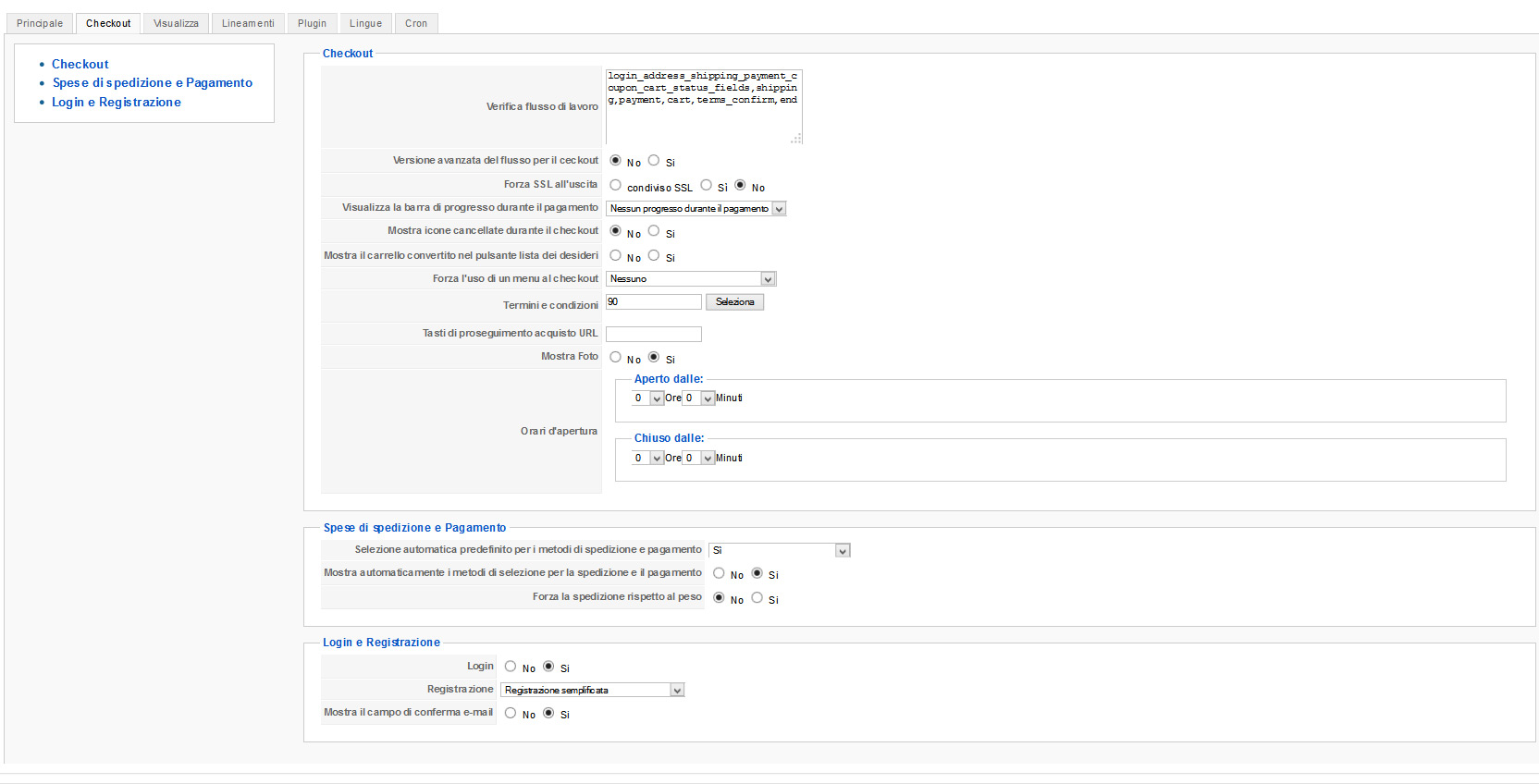Image resolution: width=1539 pixels, height=784 pixels.
Task: Expand the automatic selection default dropdown
Action: click(x=779, y=551)
